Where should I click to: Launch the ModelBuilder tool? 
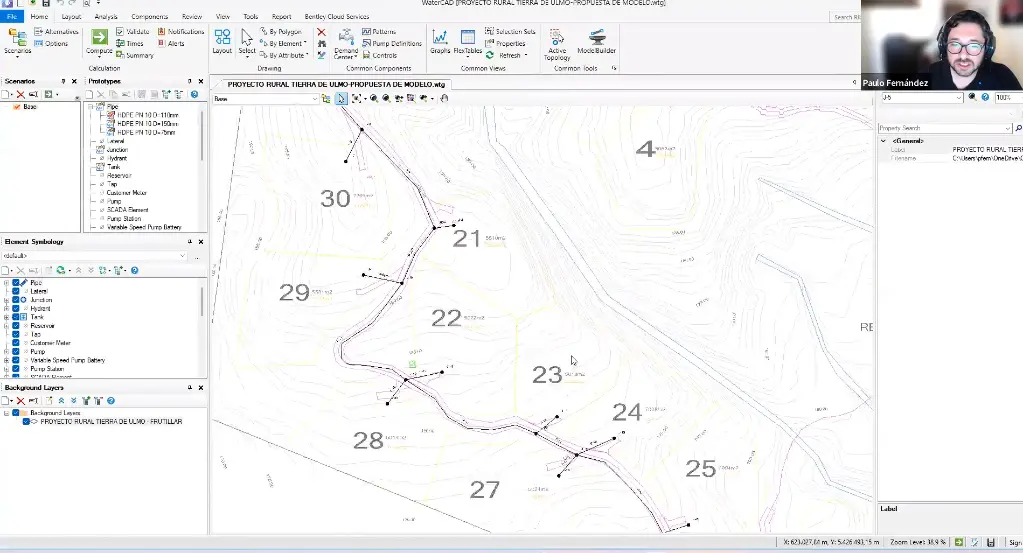click(596, 42)
